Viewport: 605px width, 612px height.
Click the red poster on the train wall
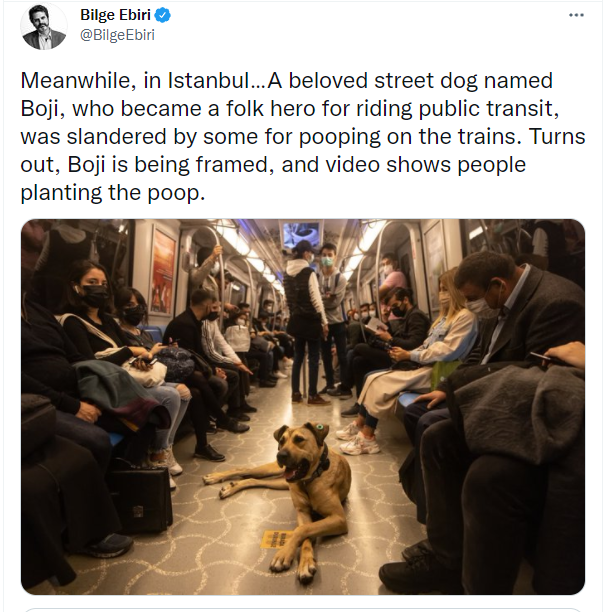[x=164, y=270]
